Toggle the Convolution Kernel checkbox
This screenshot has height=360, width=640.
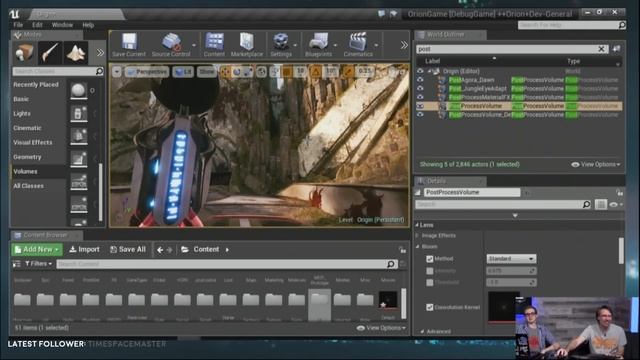429,307
